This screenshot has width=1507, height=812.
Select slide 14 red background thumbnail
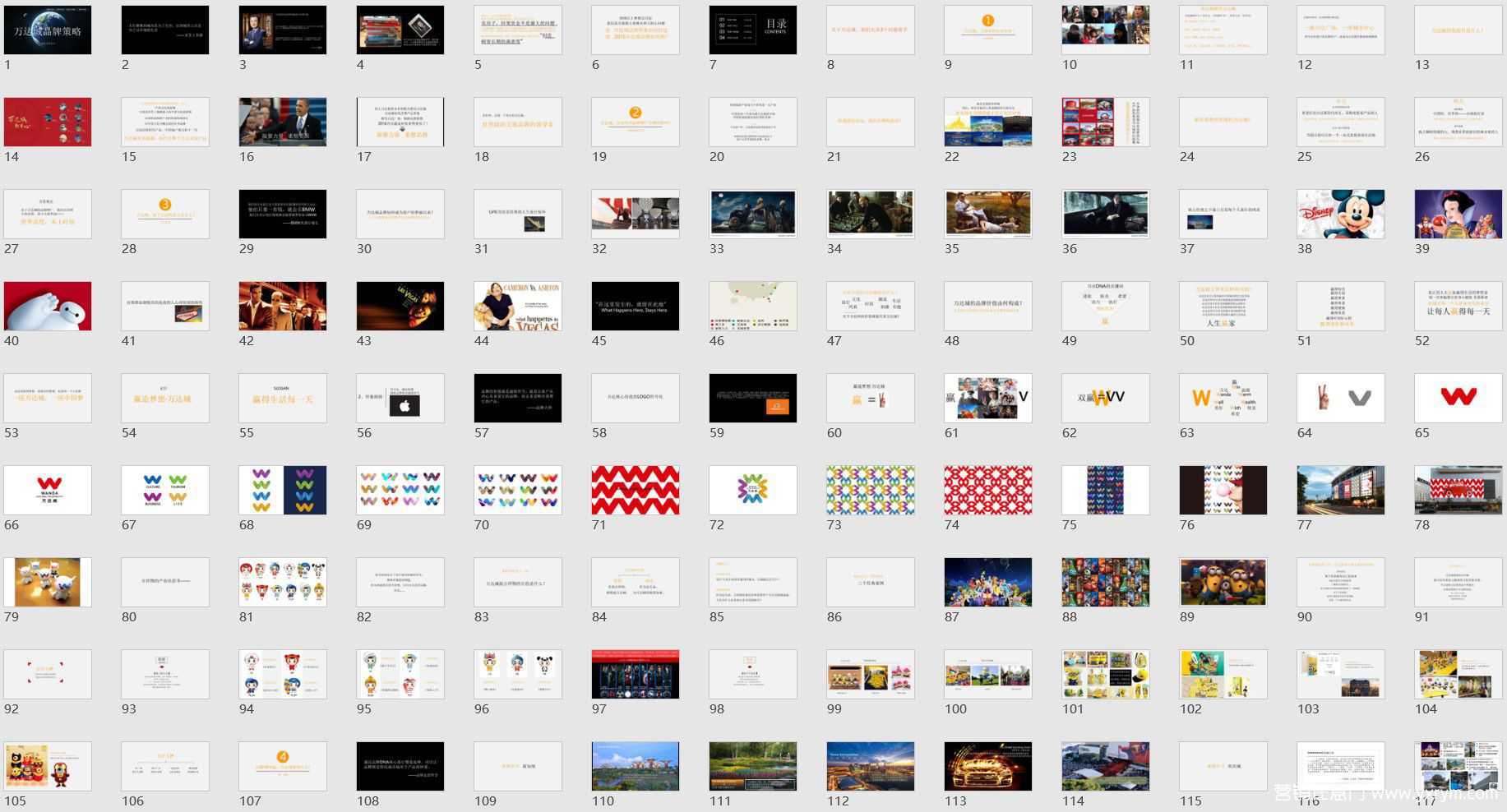click(48, 122)
